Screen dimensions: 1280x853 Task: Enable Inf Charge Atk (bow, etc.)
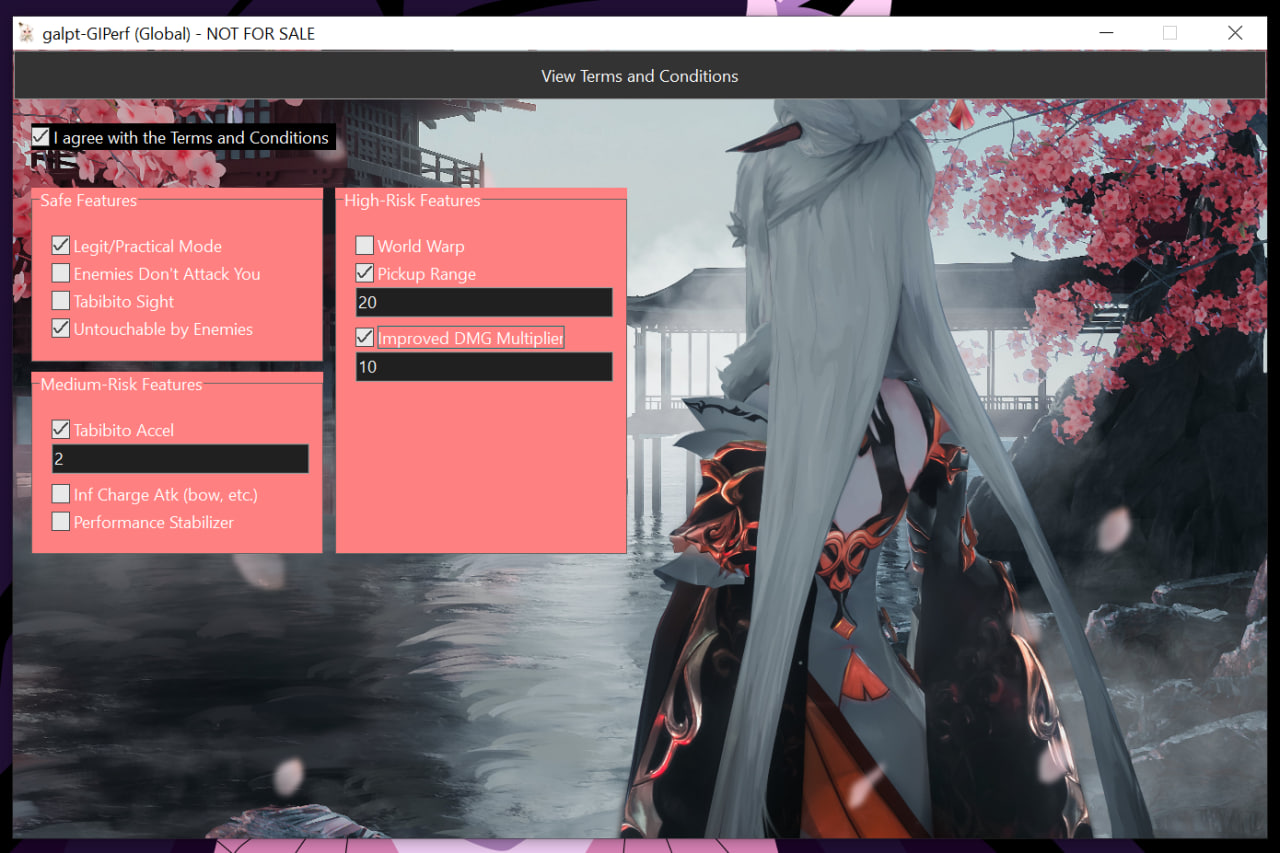(x=61, y=494)
